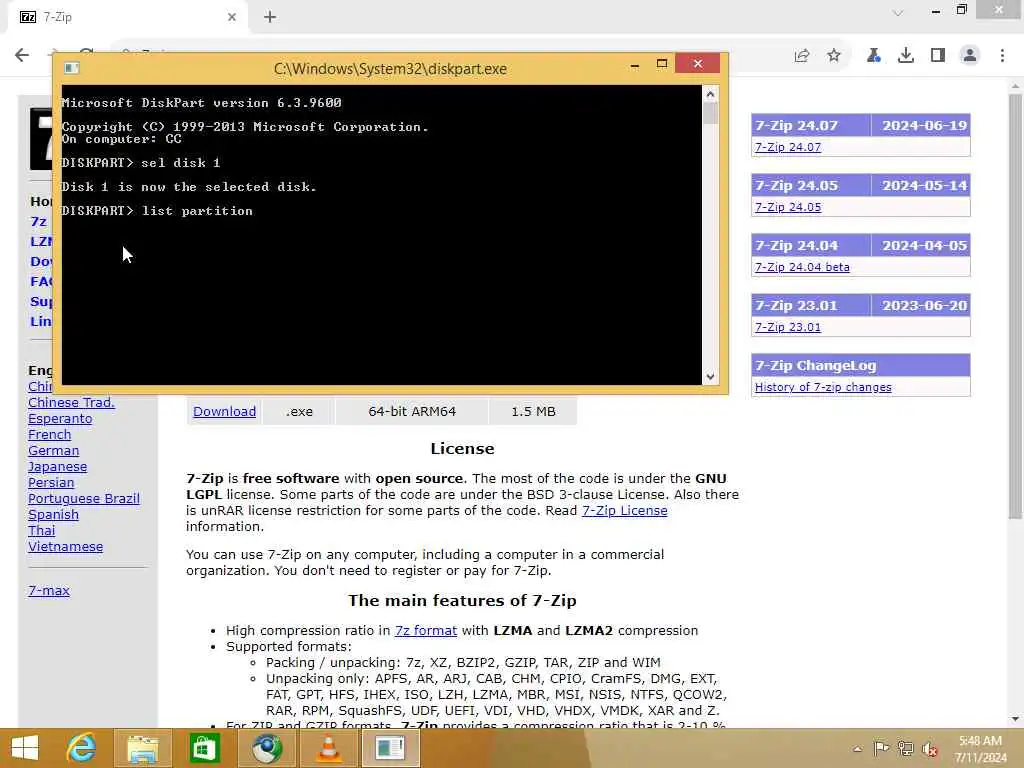Open the browser labs flask icon

(x=873, y=56)
